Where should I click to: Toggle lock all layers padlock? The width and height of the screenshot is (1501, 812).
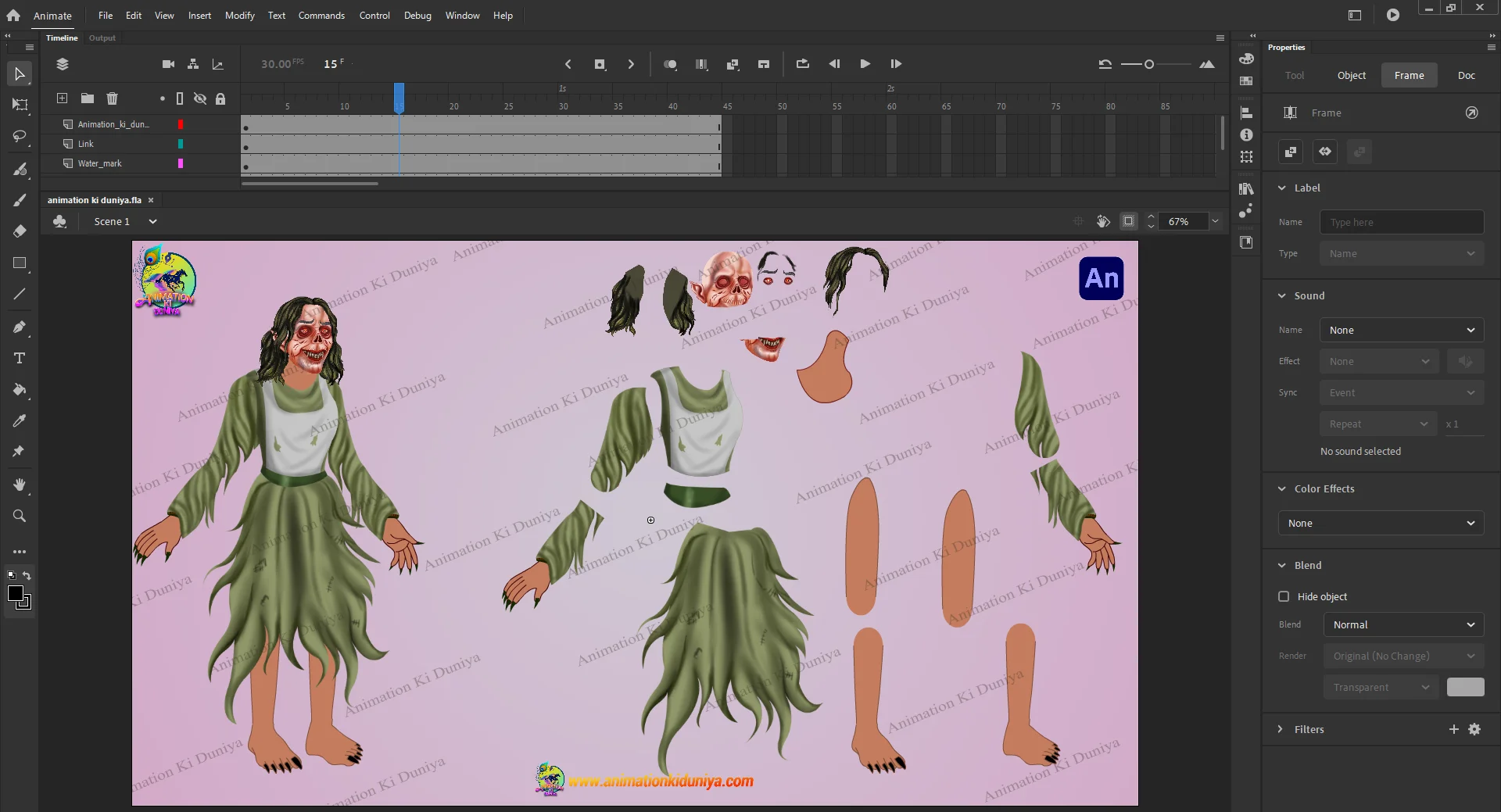pyautogui.click(x=220, y=98)
